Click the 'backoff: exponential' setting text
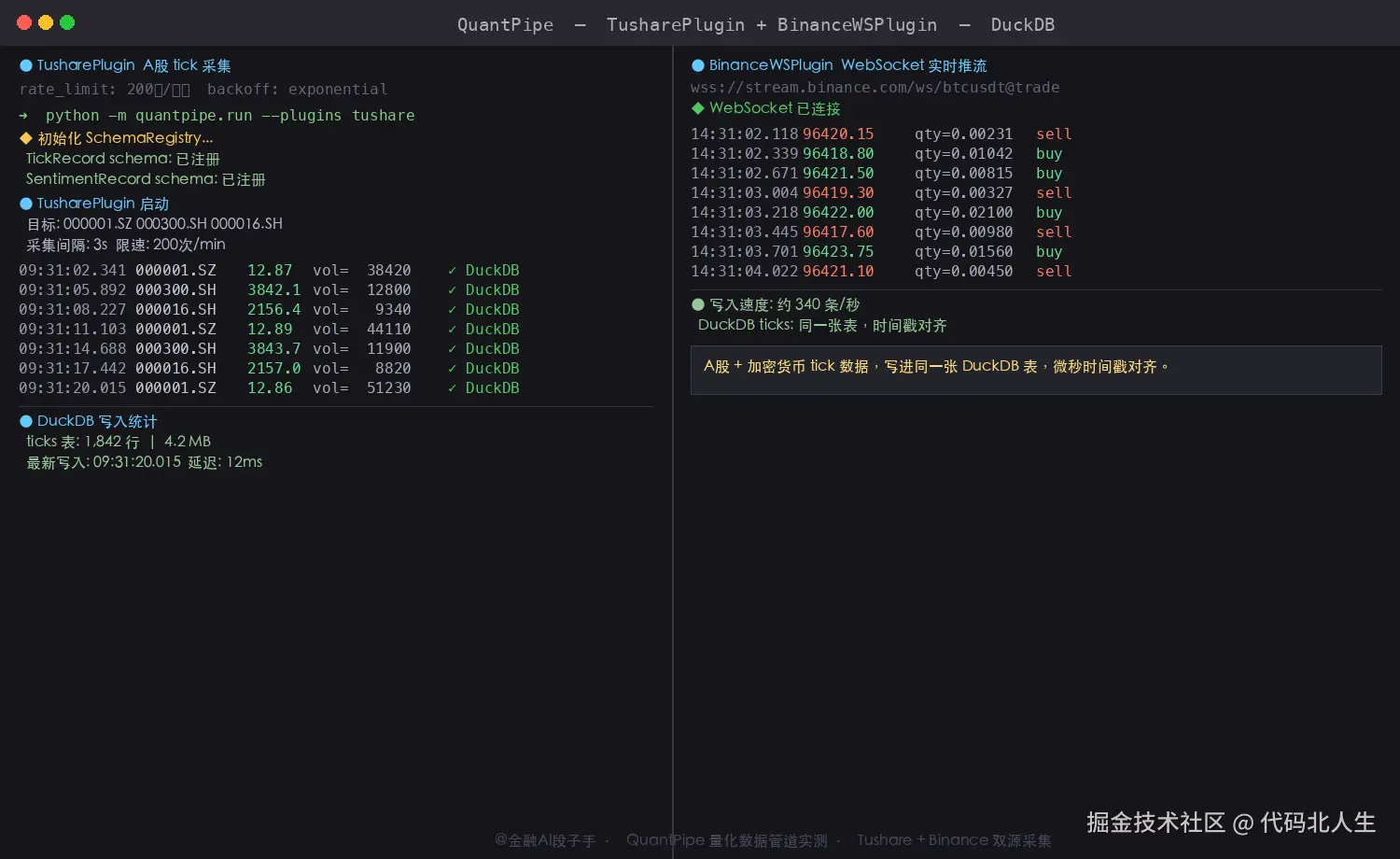The image size is (1400, 859). pyautogui.click(x=297, y=90)
